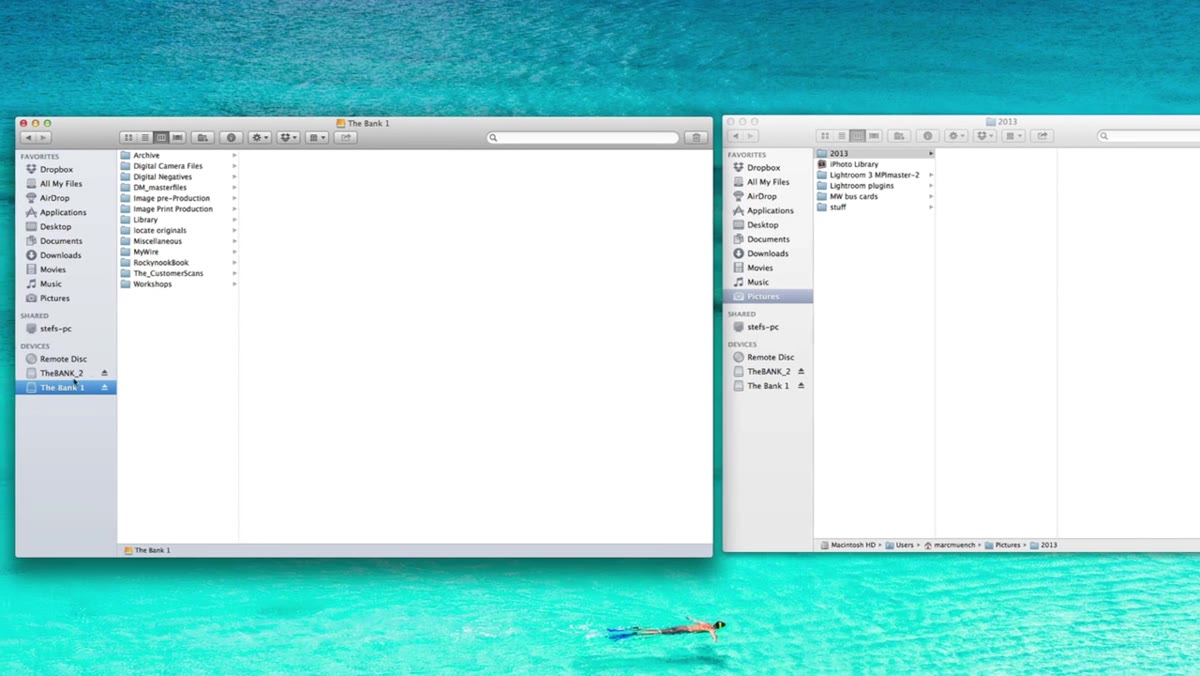Select the Image pre-Production folder
1200x676 pixels.
point(171,199)
